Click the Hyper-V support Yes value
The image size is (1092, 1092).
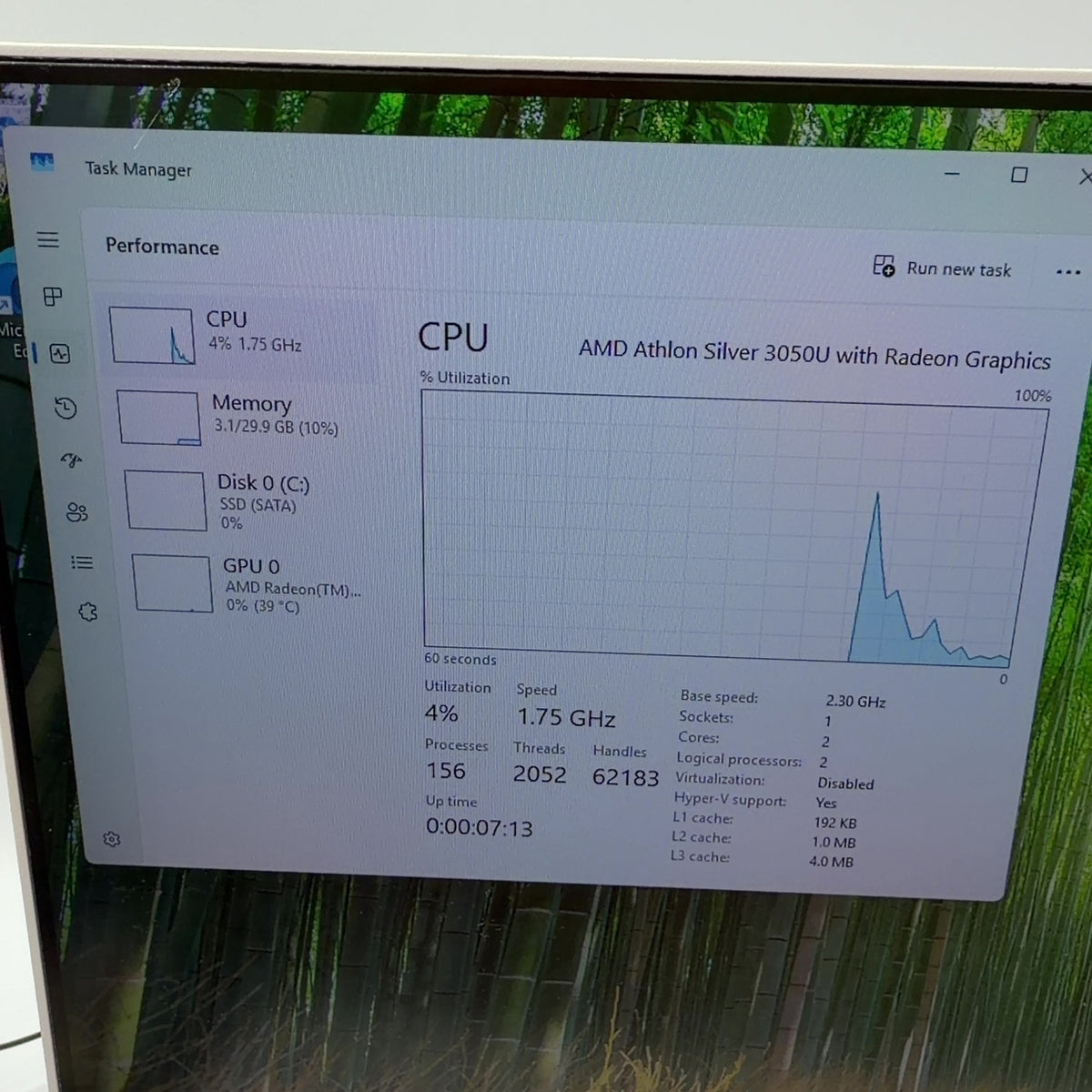pos(826,803)
